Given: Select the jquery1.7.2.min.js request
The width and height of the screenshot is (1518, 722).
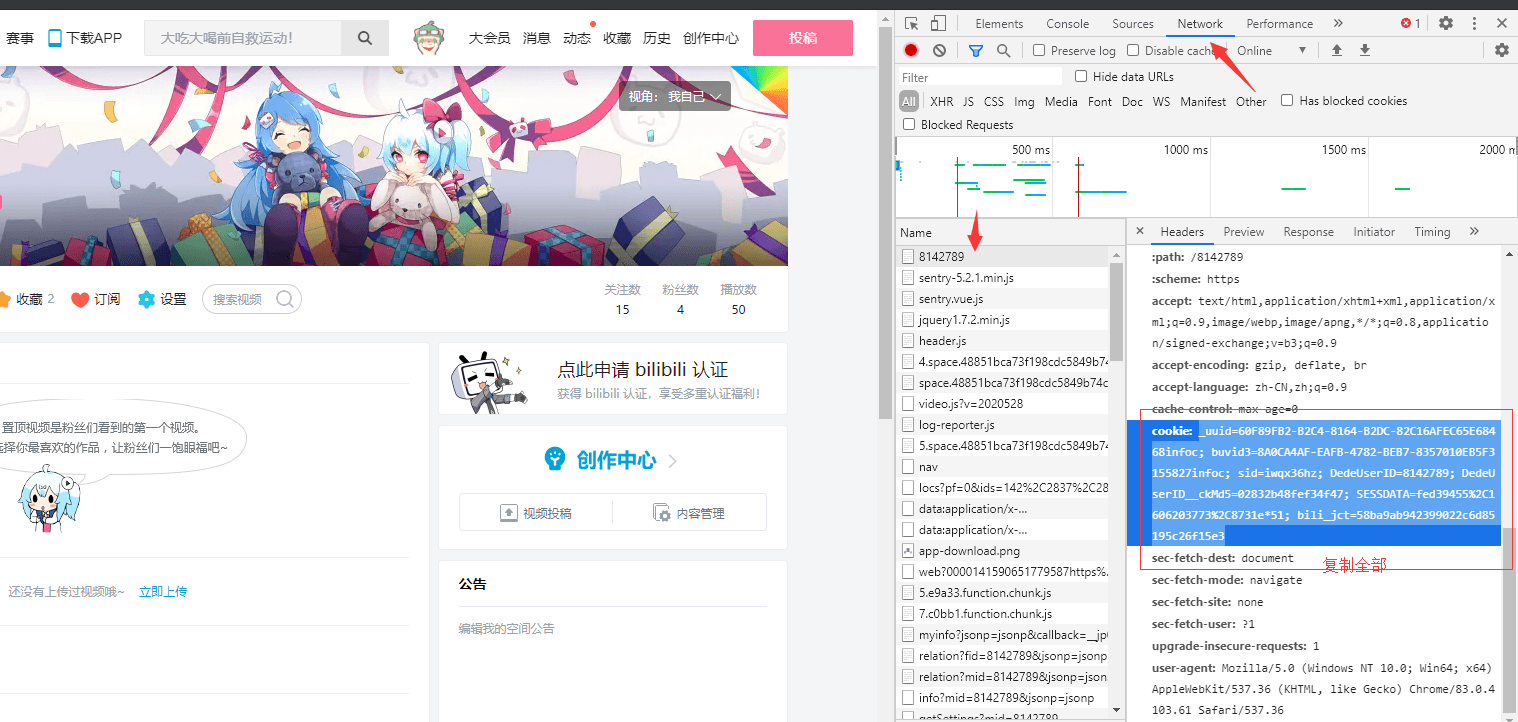Looking at the screenshot, I should [1003, 319].
